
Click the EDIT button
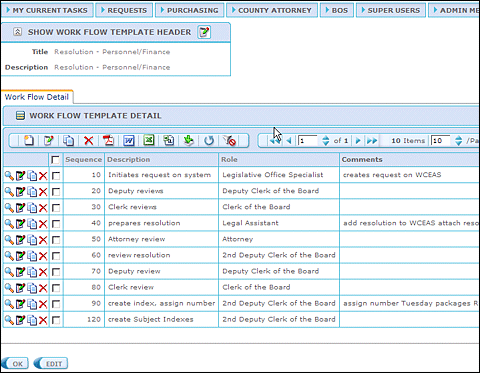51,363
